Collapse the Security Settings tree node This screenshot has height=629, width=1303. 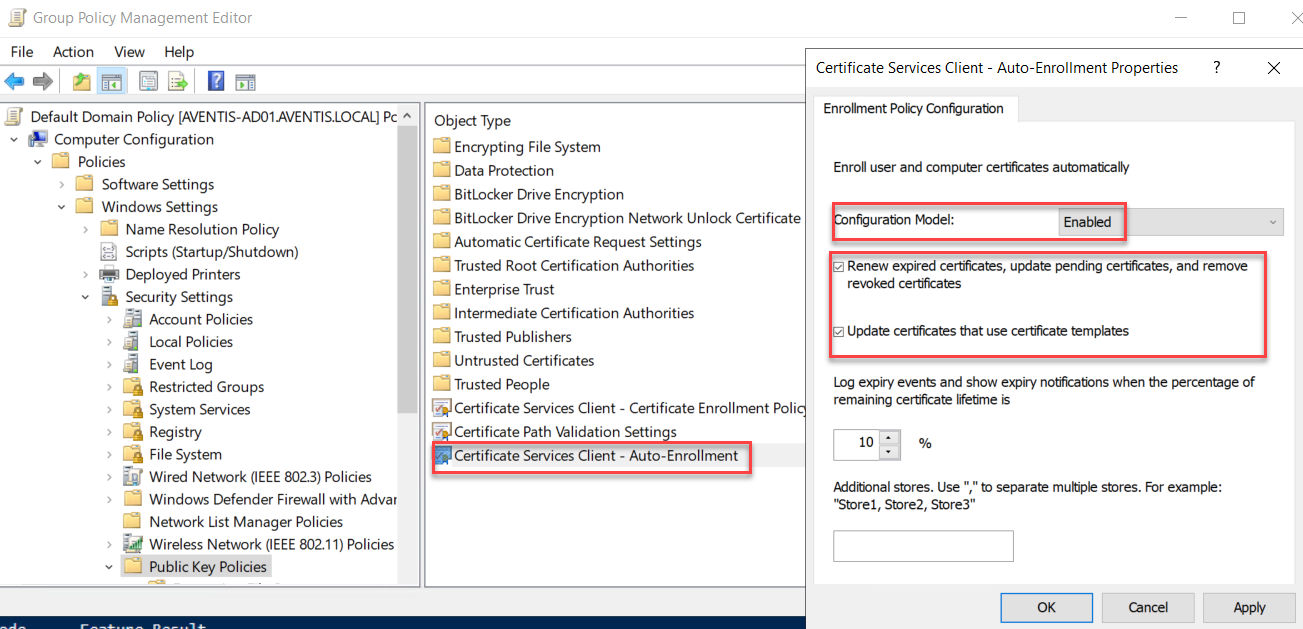86,297
